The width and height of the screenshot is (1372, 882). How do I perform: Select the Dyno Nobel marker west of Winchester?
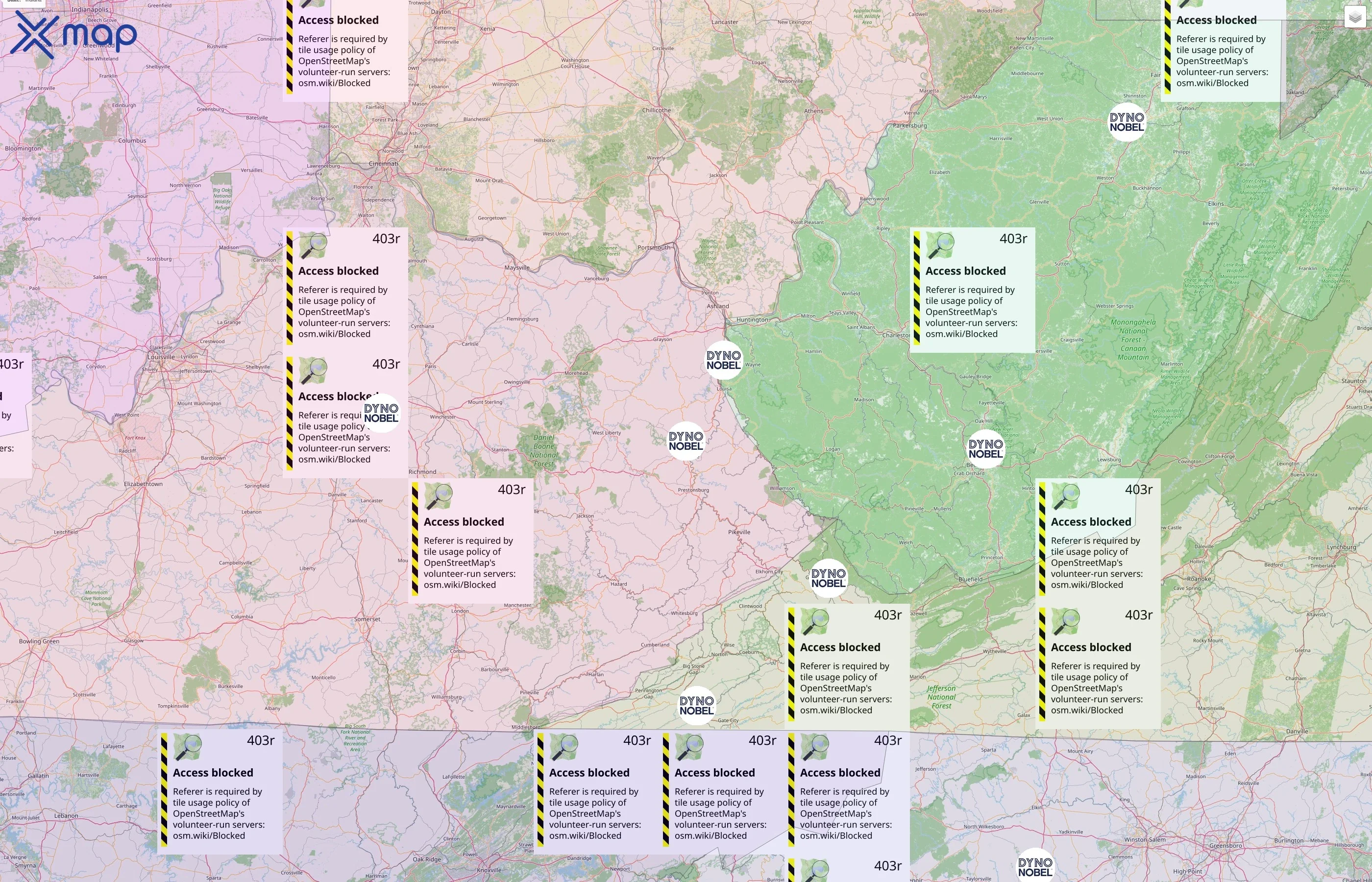click(x=381, y=413)
